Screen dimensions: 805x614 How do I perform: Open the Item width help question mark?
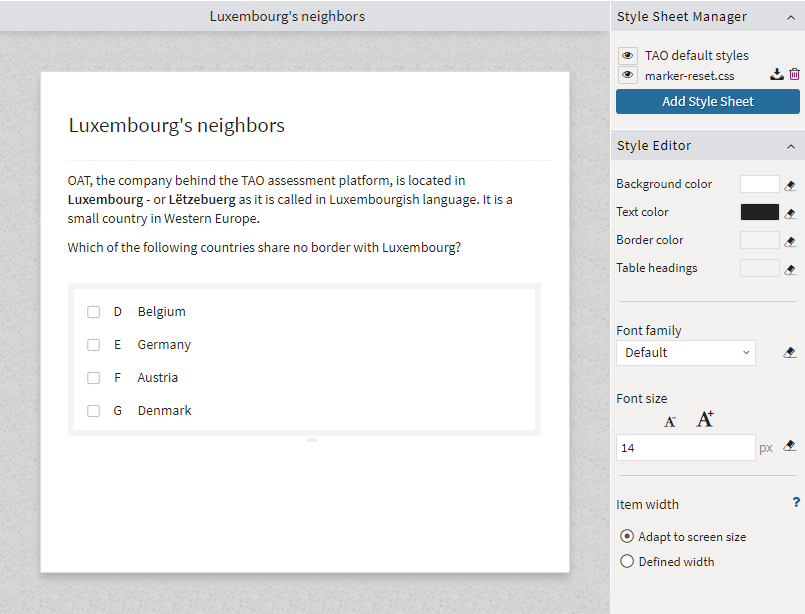(796, 502)
